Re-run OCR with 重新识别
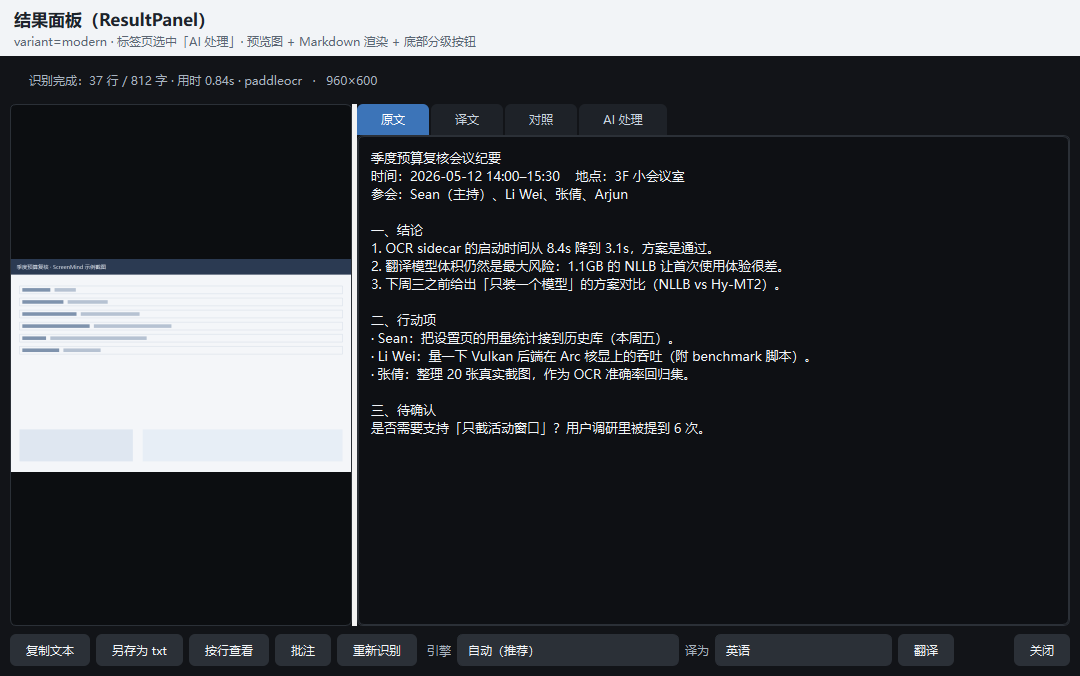Viewport: 1080px width, 676px height. [x=377, y=651]
